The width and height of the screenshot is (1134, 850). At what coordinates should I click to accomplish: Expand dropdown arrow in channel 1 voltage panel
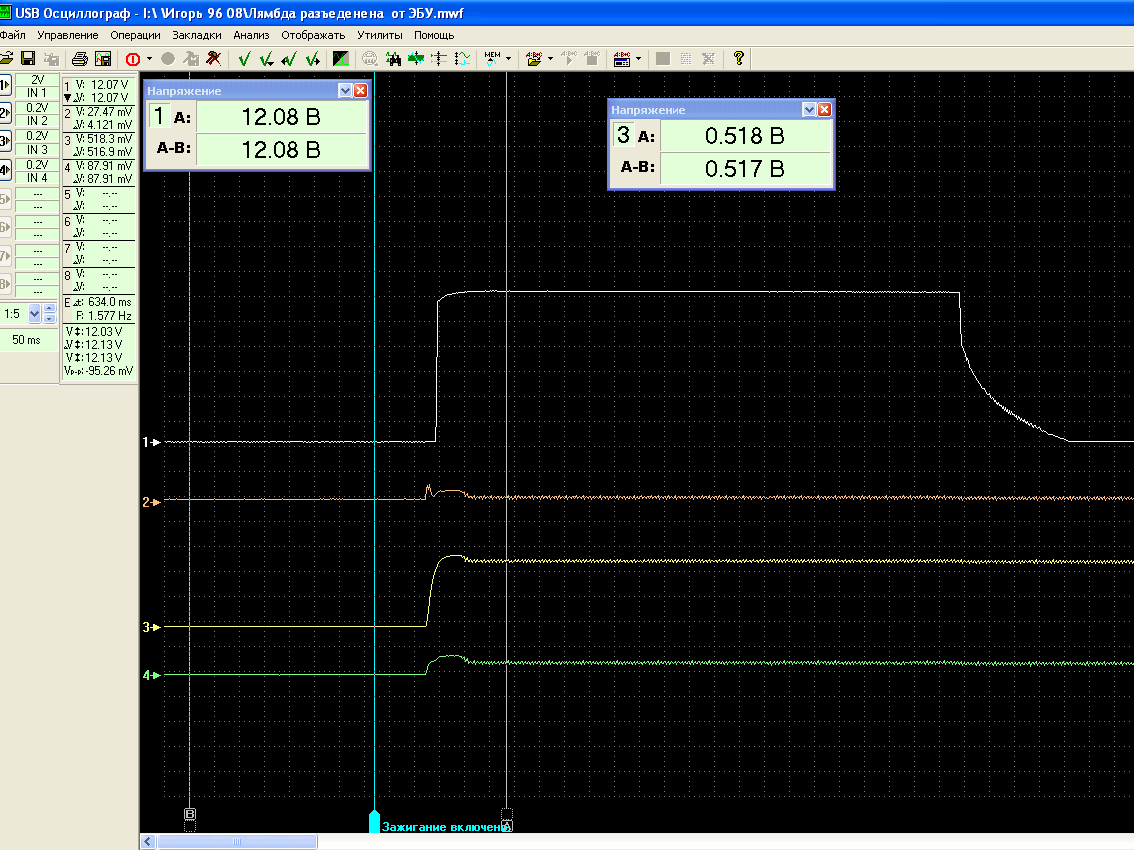click(x=345, y=90)
